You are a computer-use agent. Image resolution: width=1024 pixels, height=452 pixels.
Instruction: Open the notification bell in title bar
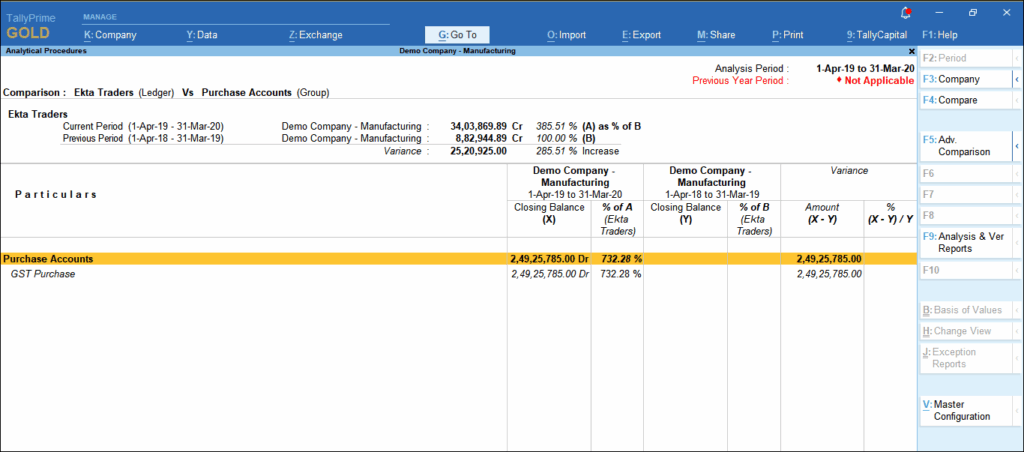(906, 12)
